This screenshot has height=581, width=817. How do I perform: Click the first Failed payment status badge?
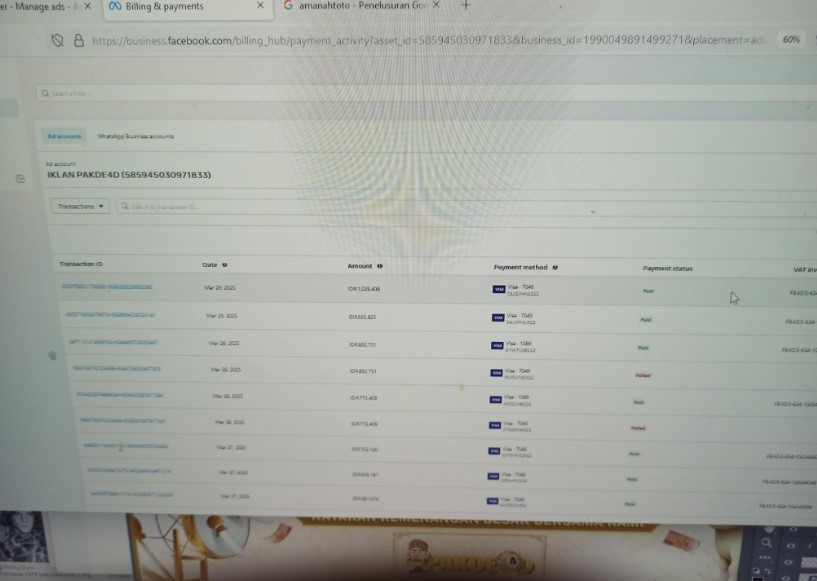click(x=642, y=375)
